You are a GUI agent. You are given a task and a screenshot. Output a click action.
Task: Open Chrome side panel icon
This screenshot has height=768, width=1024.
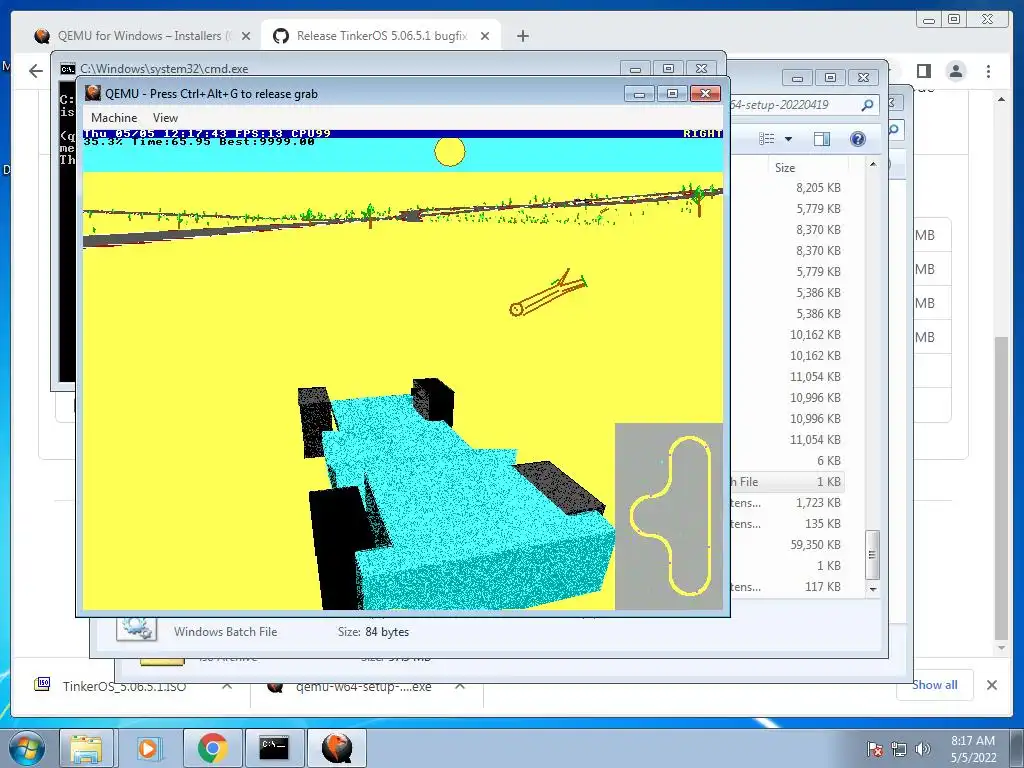(x=923, y=71)
